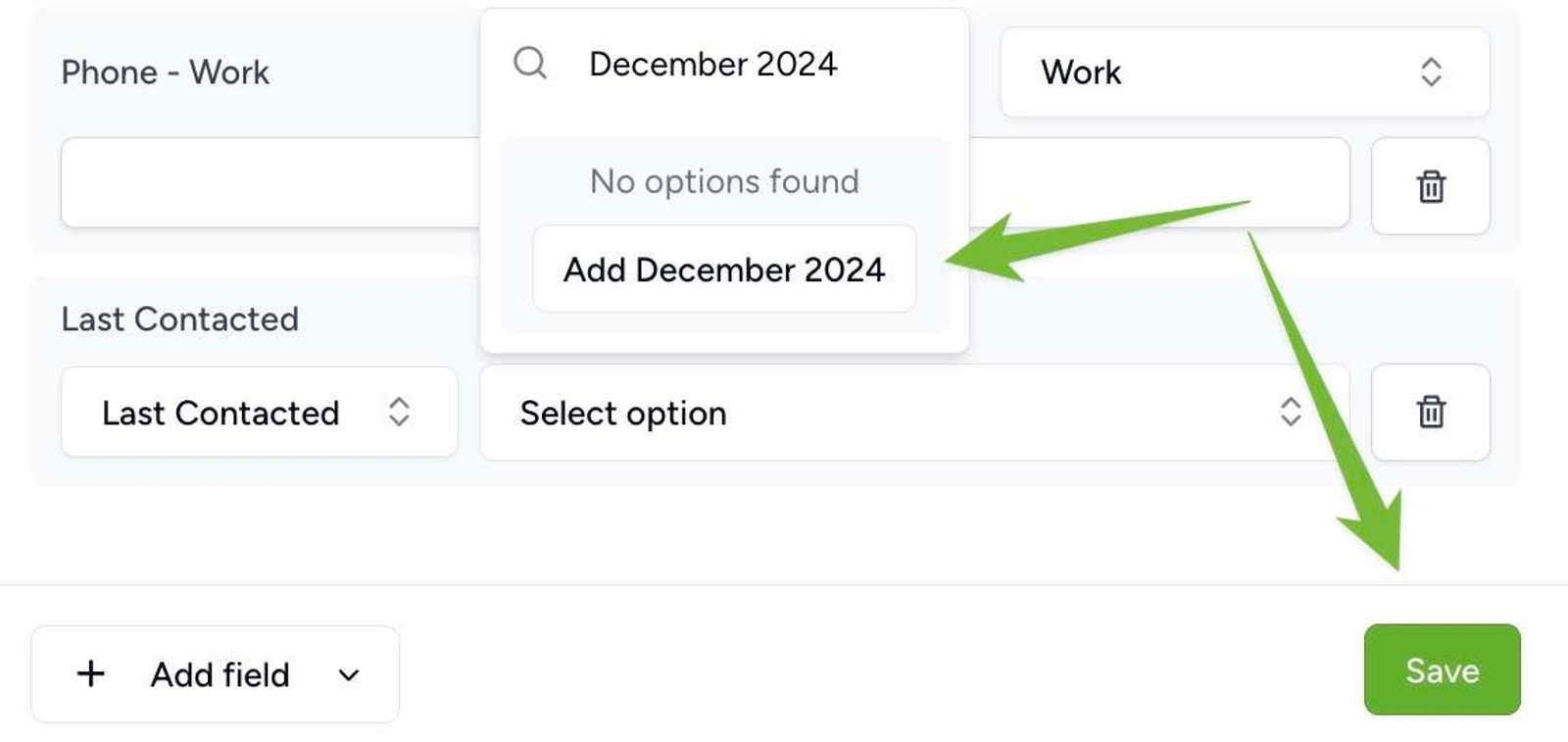Screen dimensions: 1568x742
Task: Save the contact changes
Action: [x=1441, y=670]
